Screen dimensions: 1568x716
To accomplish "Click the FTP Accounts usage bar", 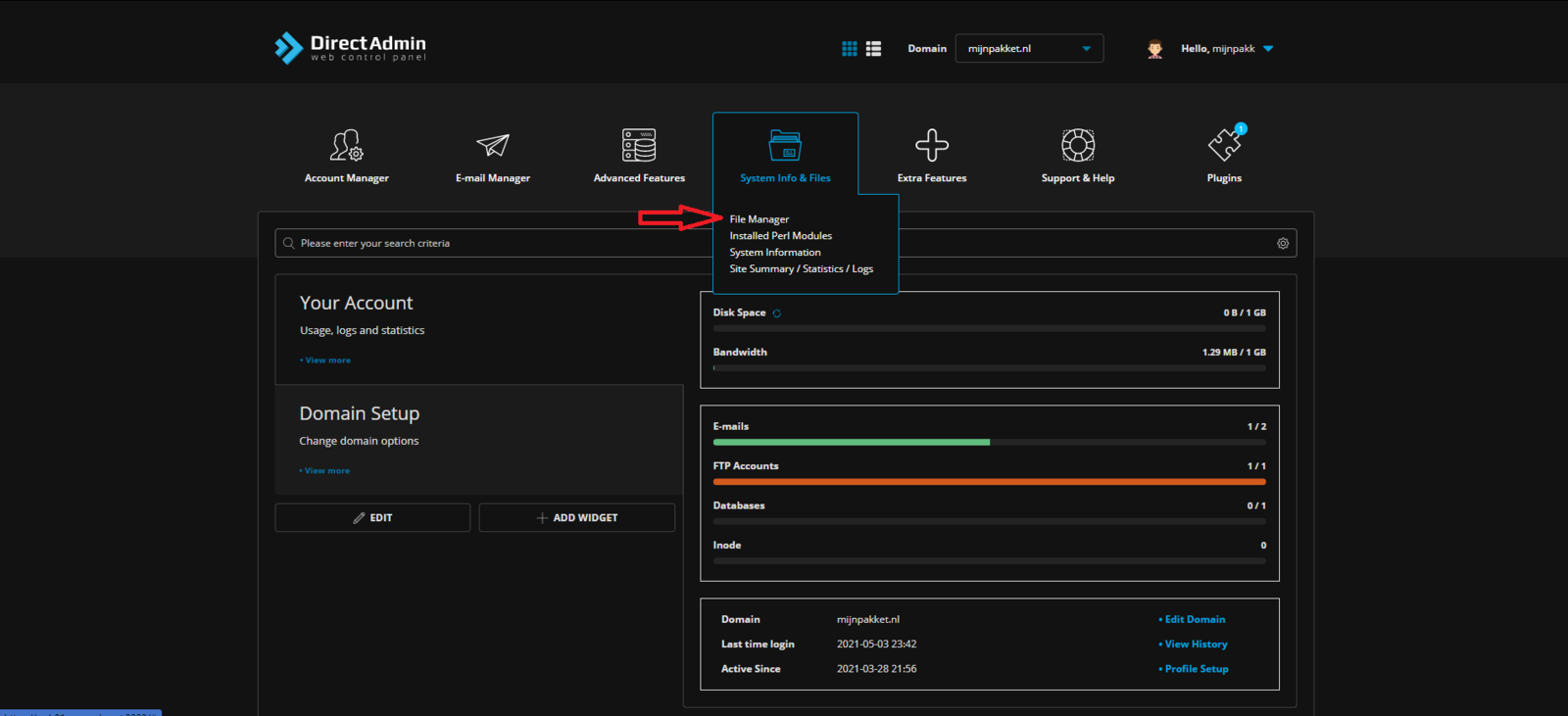I will (990, 482).
